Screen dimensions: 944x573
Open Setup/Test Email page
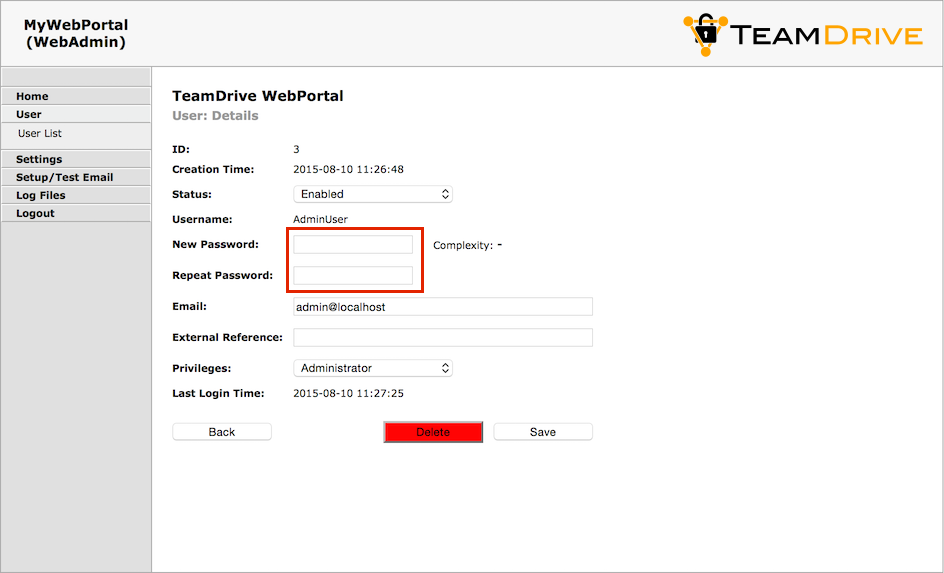(x=76, y=178)
